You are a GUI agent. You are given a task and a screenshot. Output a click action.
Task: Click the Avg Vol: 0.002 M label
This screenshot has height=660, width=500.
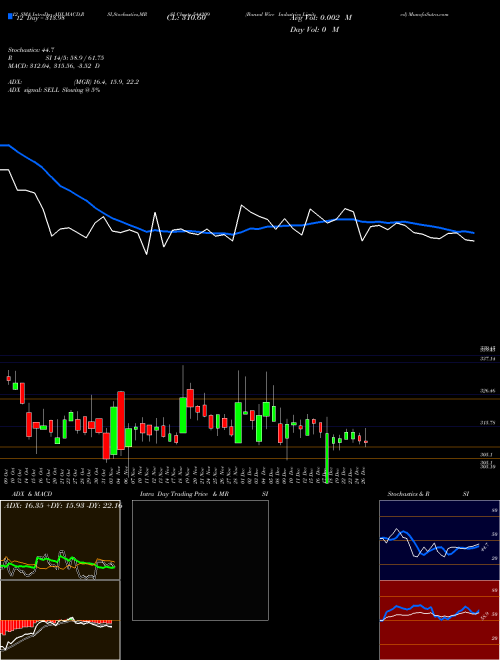point(321,18)
